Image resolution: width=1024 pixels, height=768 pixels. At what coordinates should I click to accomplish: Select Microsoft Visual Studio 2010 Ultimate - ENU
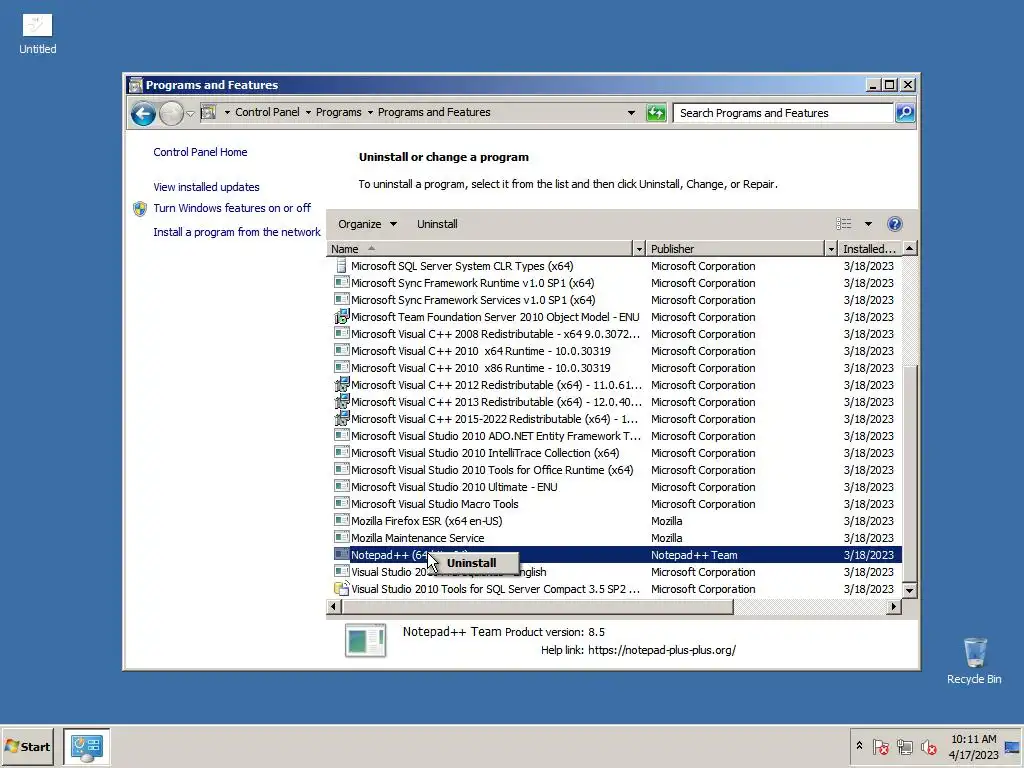coord(614,487)
